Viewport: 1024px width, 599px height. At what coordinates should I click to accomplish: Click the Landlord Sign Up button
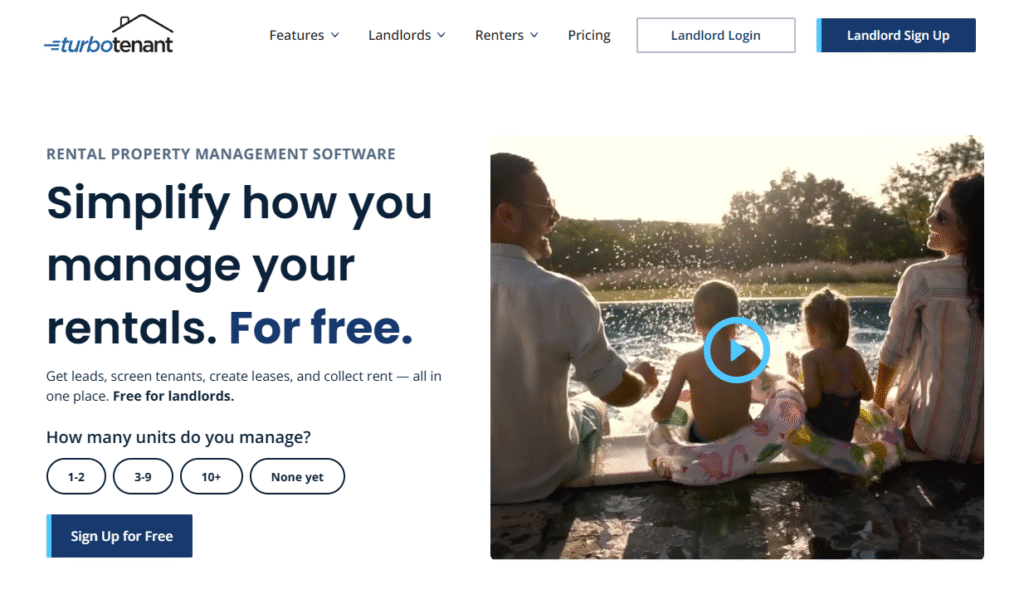click(896, 35)
